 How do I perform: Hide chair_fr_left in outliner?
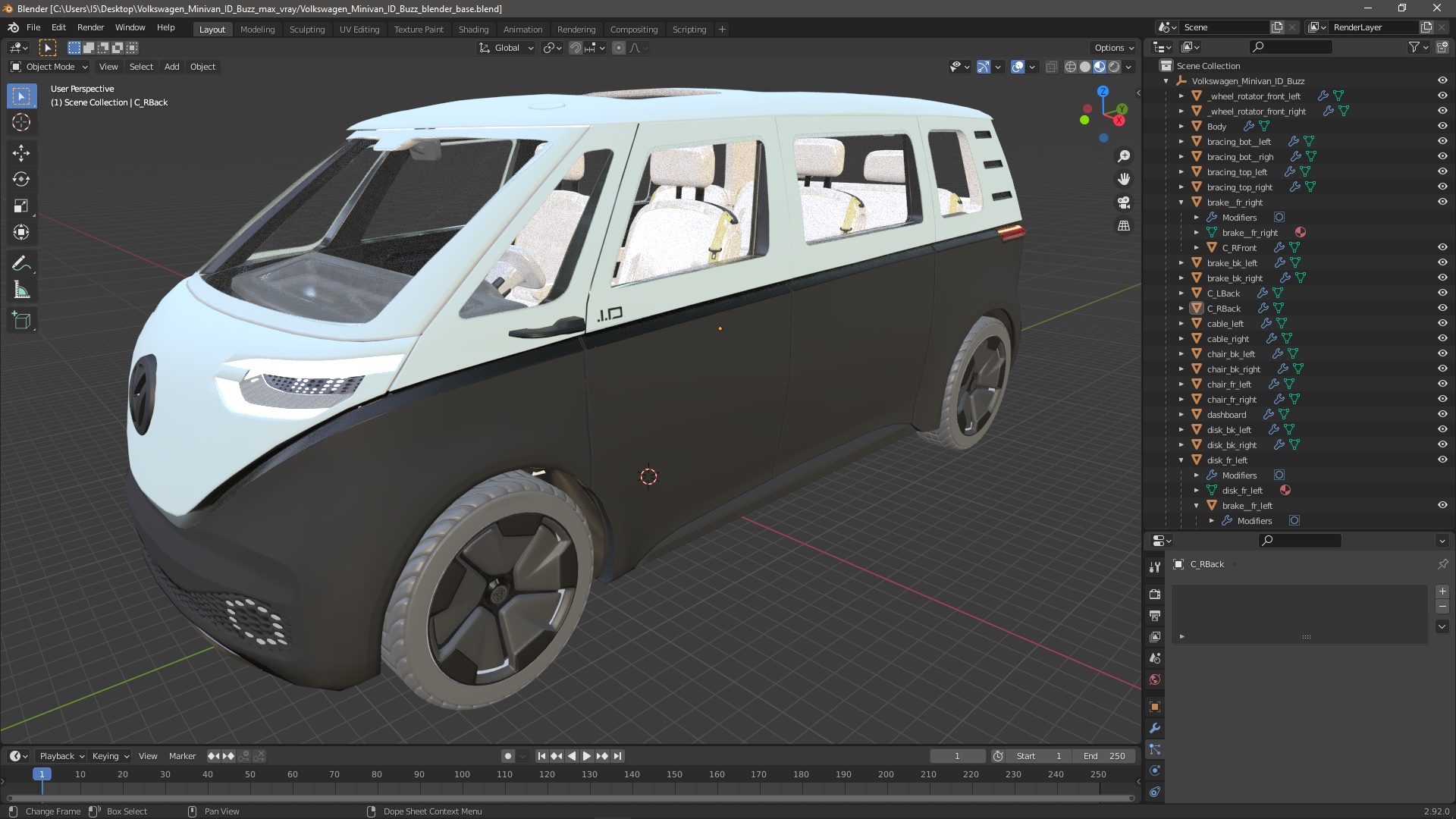click(x=1442, y=384)
